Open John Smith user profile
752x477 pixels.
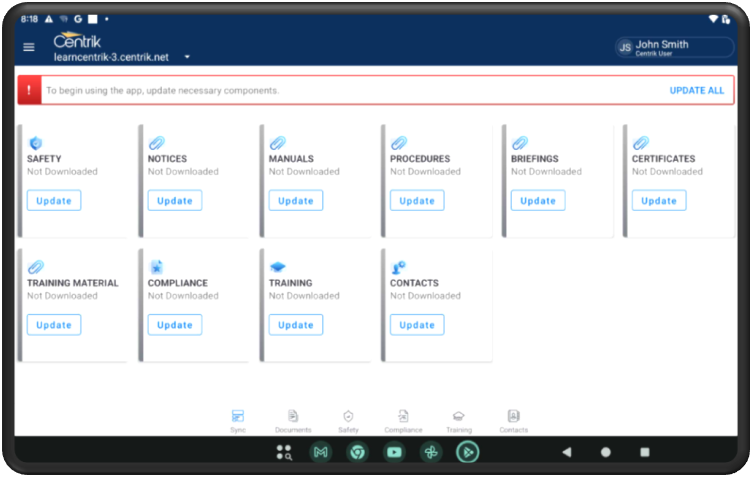click(674, 48)
